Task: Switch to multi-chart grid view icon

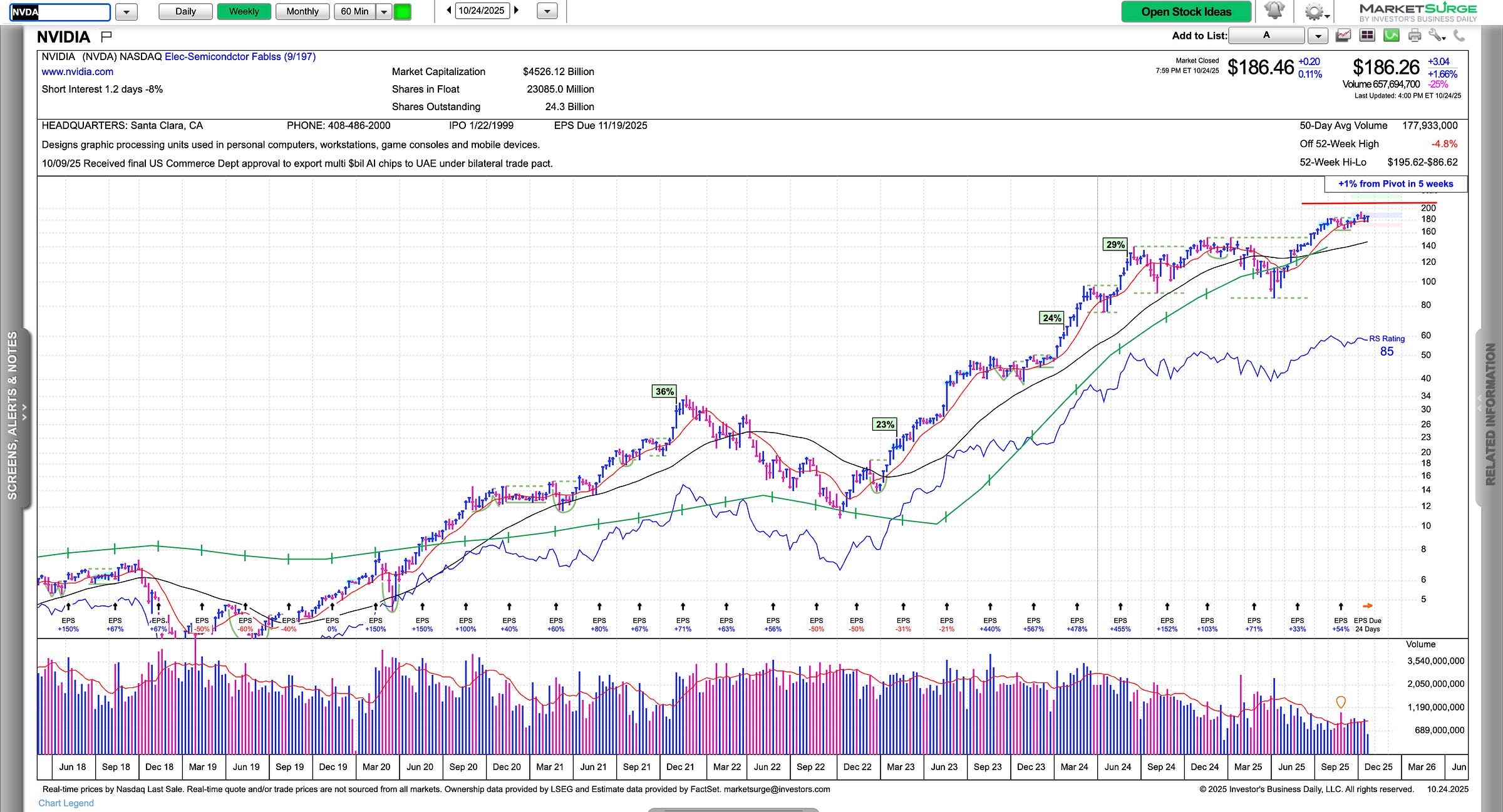Action: pos(1366,36)
